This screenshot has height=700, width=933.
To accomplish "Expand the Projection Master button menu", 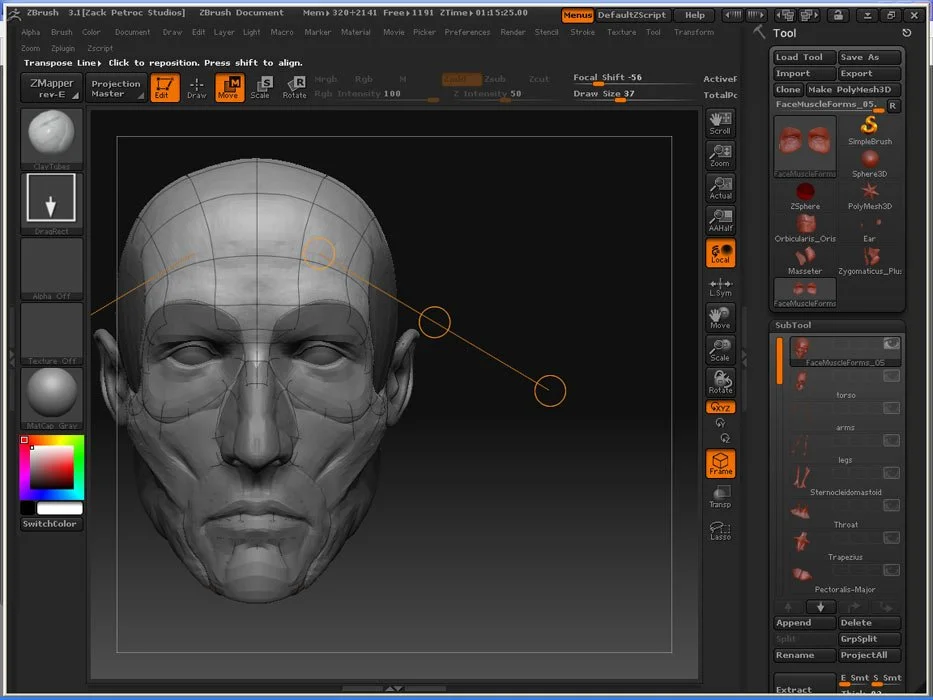I will click(116, 88).
